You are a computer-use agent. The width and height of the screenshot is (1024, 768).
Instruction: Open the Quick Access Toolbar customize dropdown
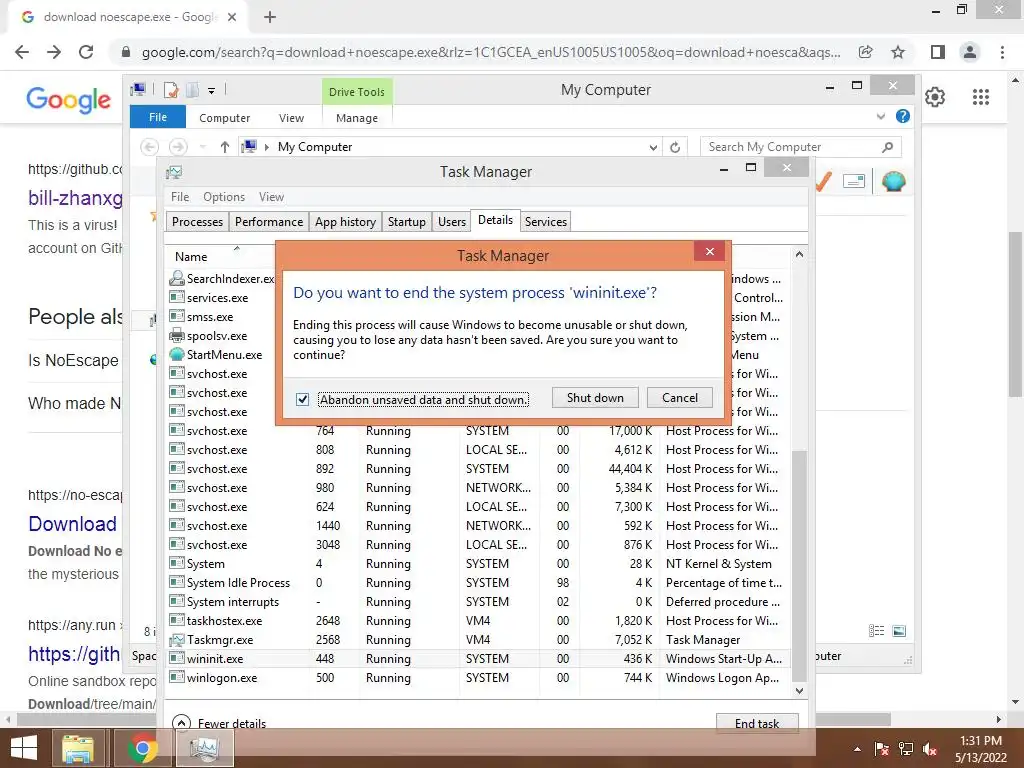pyautogui.click(x=212, y=91)
